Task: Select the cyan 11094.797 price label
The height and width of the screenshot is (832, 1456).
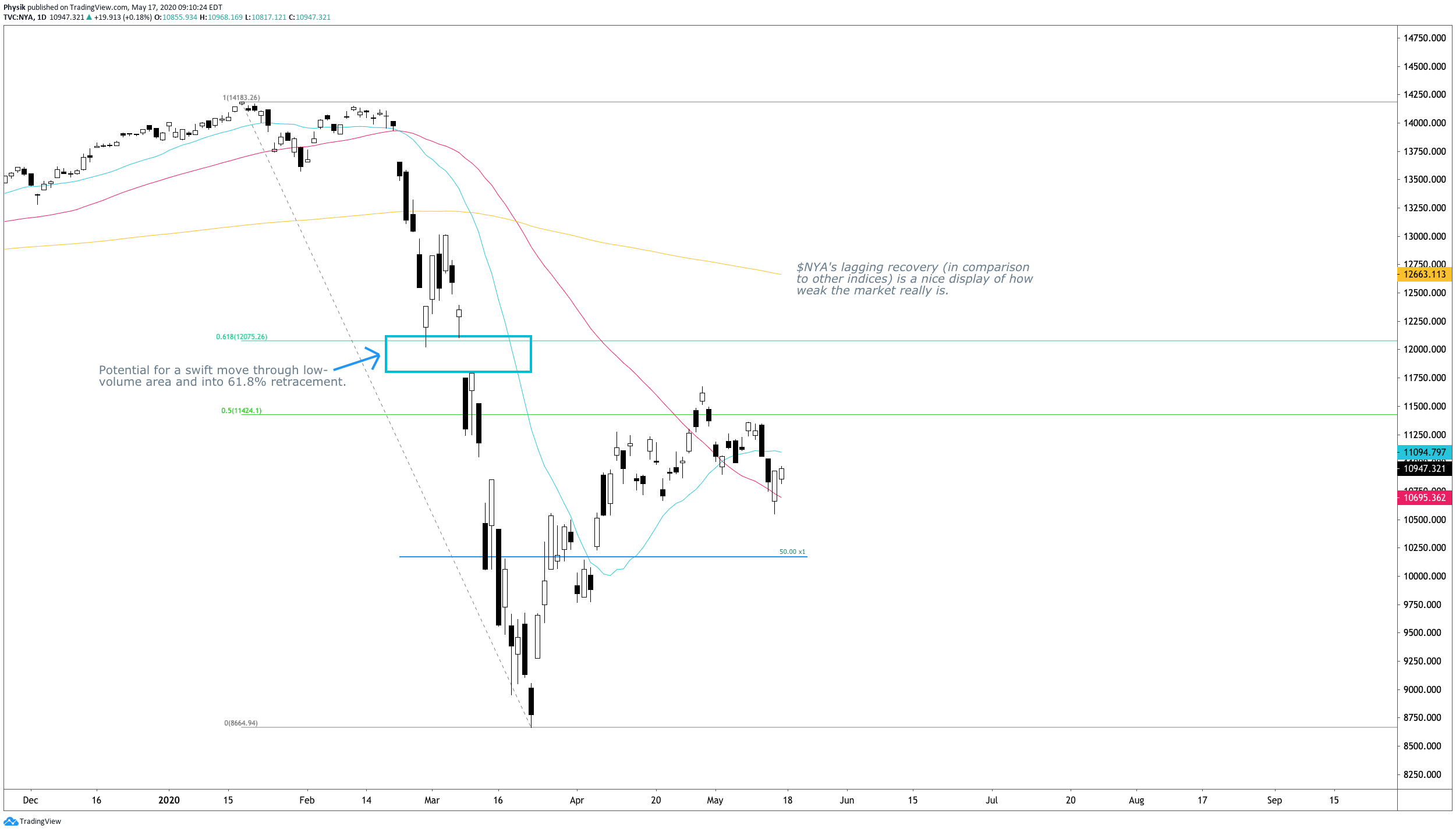Action: point(1424,452)
